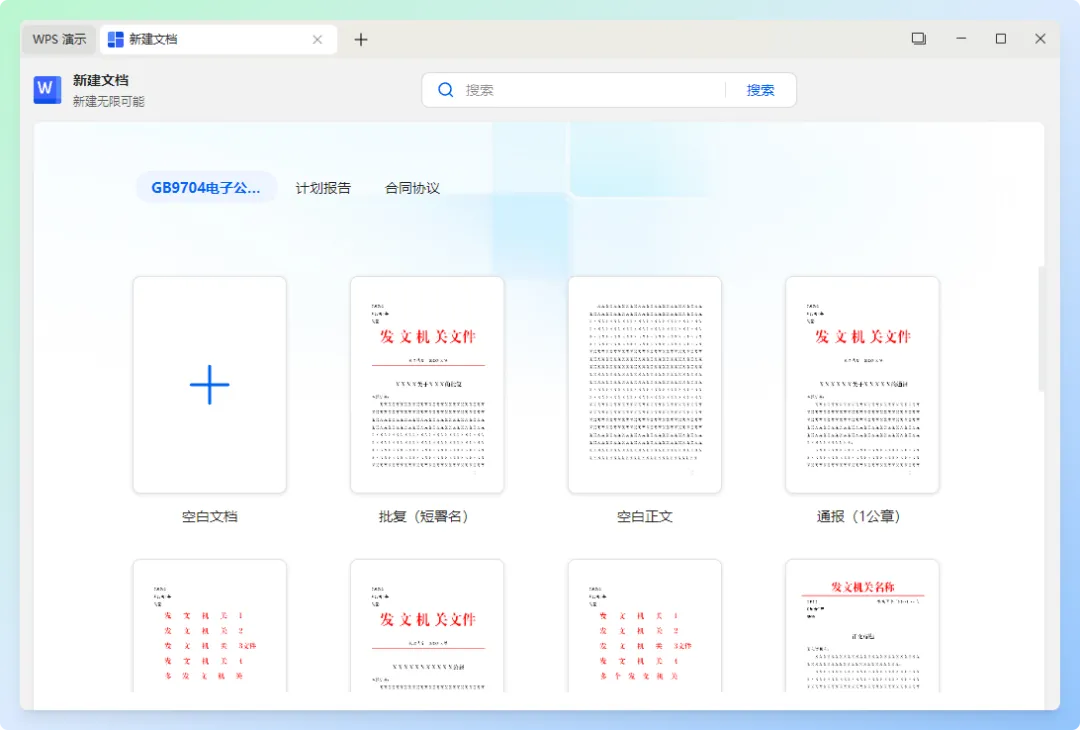Open the second-row template with multiple 发文机关 lines, leftmost
Image resolution: width=1080 pixels, height=730 pixels.
point(209,625)
